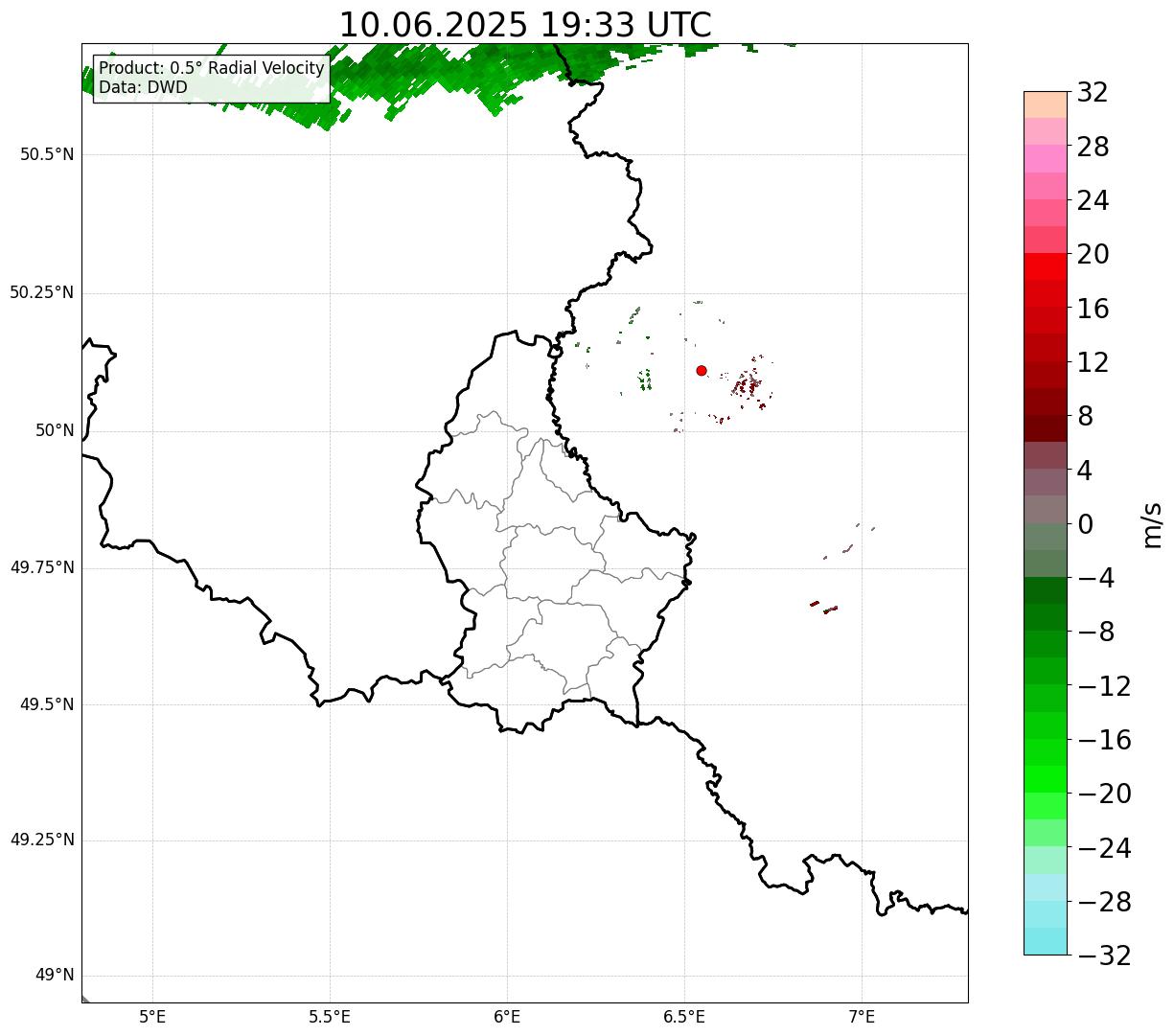Click the 49.5°N latitude label
The image size is (1174, 1036).
coord(47,704)
